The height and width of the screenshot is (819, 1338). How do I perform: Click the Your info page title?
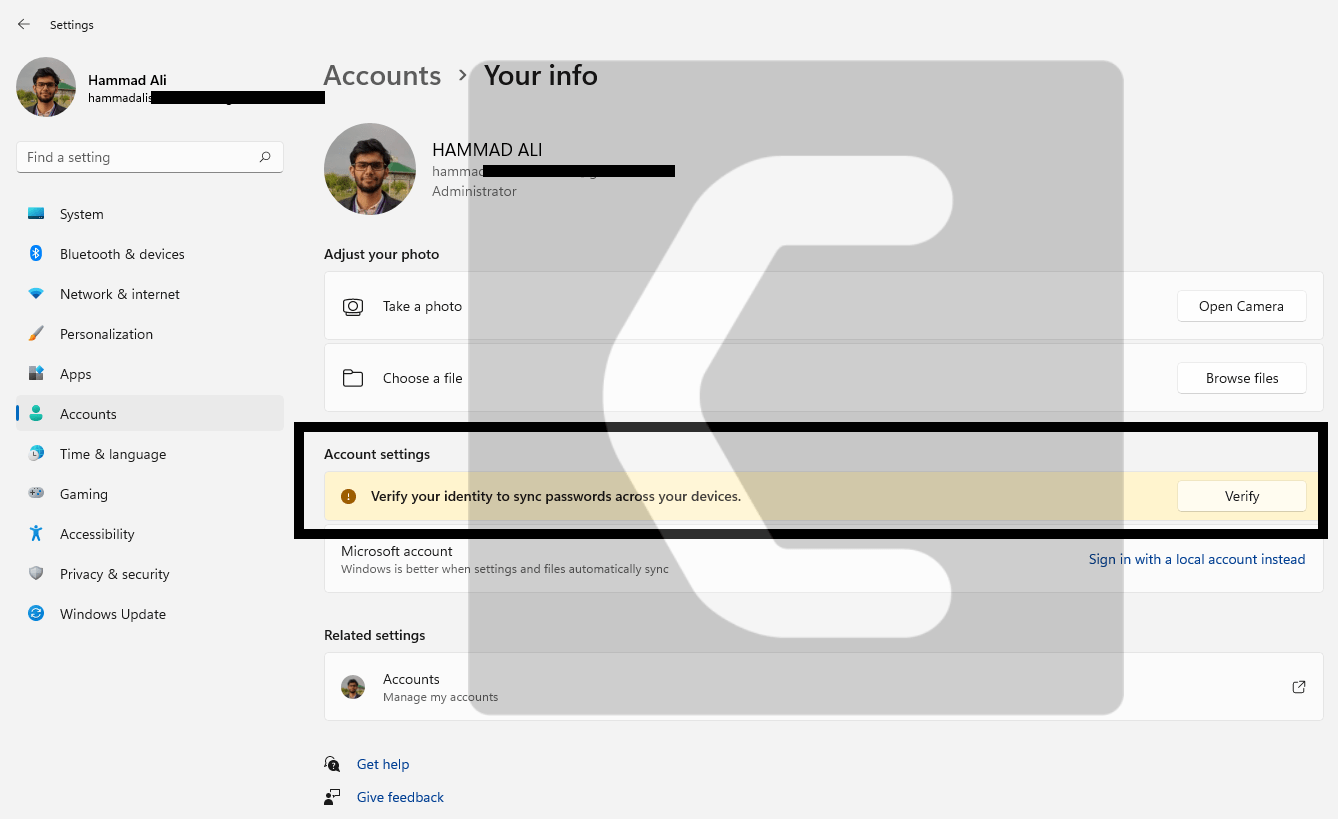pos(541,76)
